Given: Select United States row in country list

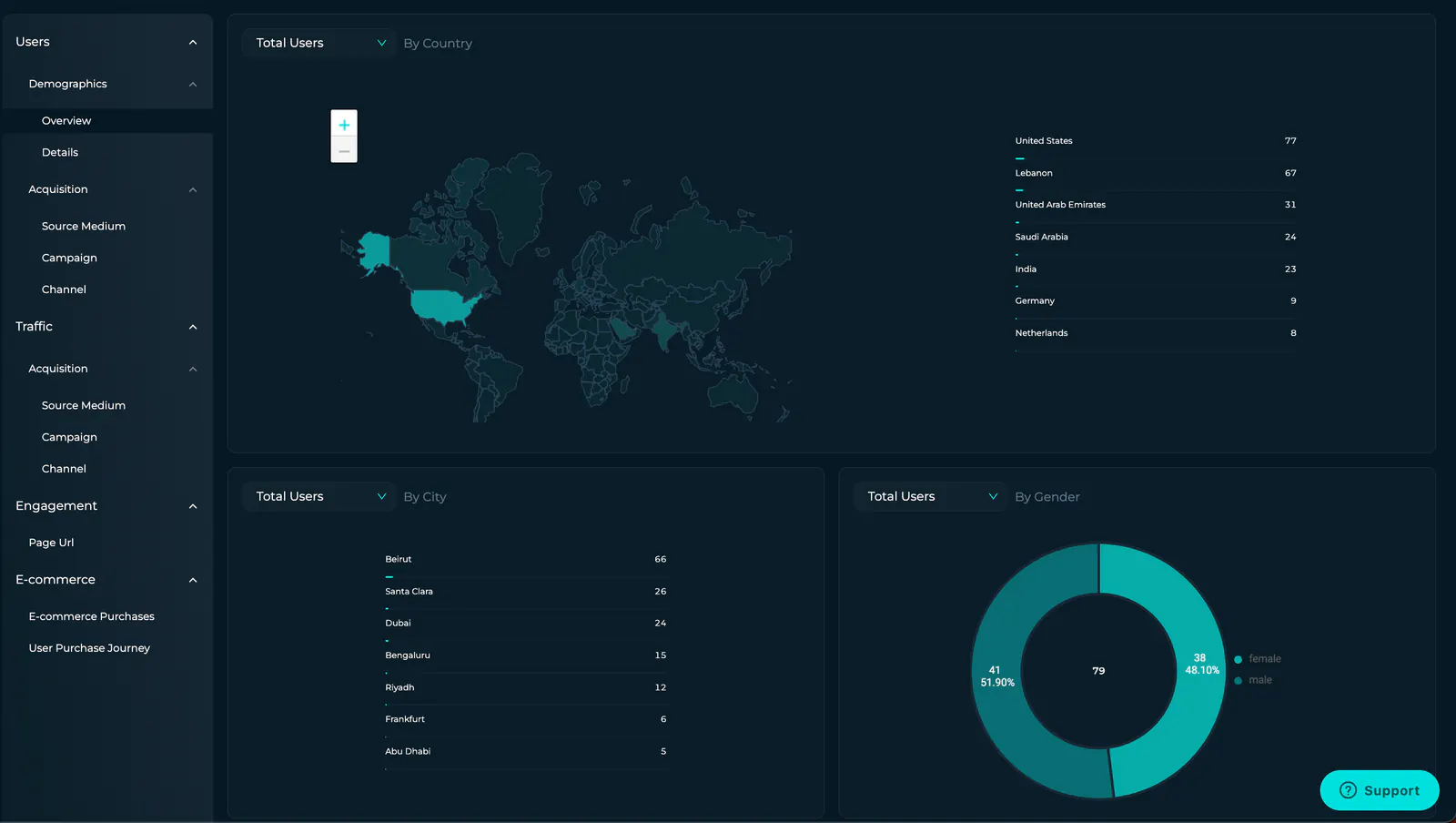Looking at the screenshot, I should [x=1156, y=141].
